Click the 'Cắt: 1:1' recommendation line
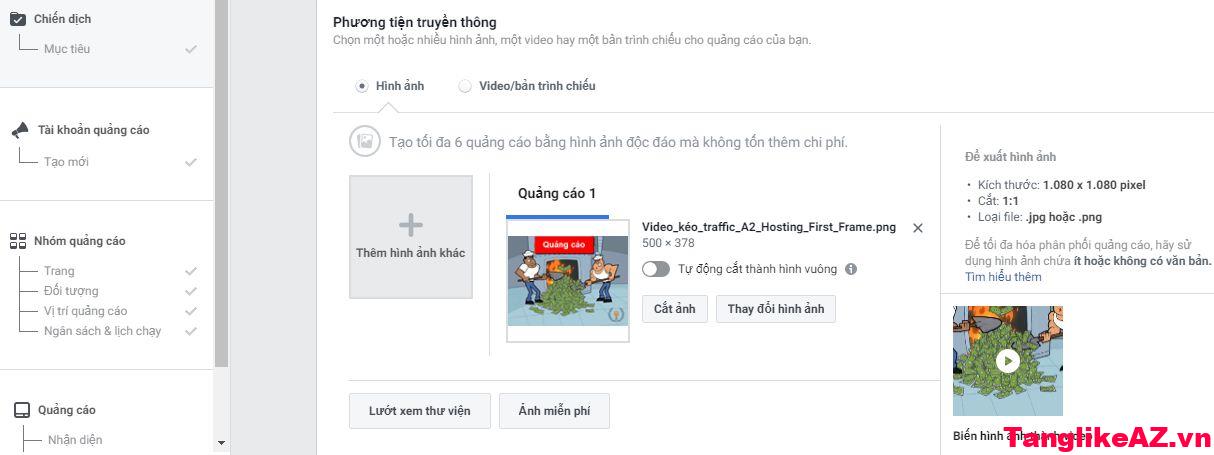The image size is (1214, 455). click(996, 201)
